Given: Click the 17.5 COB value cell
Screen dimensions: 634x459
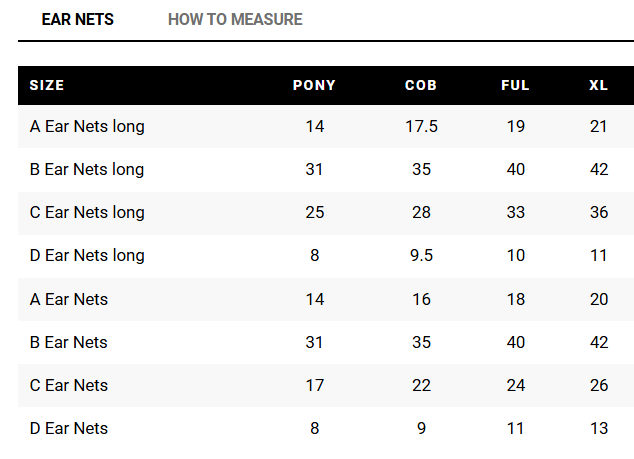Looking at the screenshot, I should (421, 127).
